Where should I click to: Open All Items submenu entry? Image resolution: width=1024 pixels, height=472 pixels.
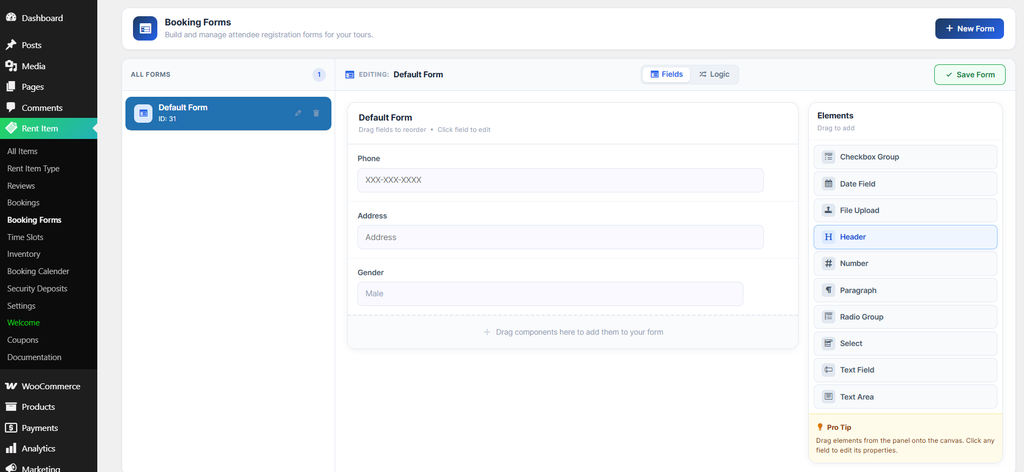click(x=22, y=151)
